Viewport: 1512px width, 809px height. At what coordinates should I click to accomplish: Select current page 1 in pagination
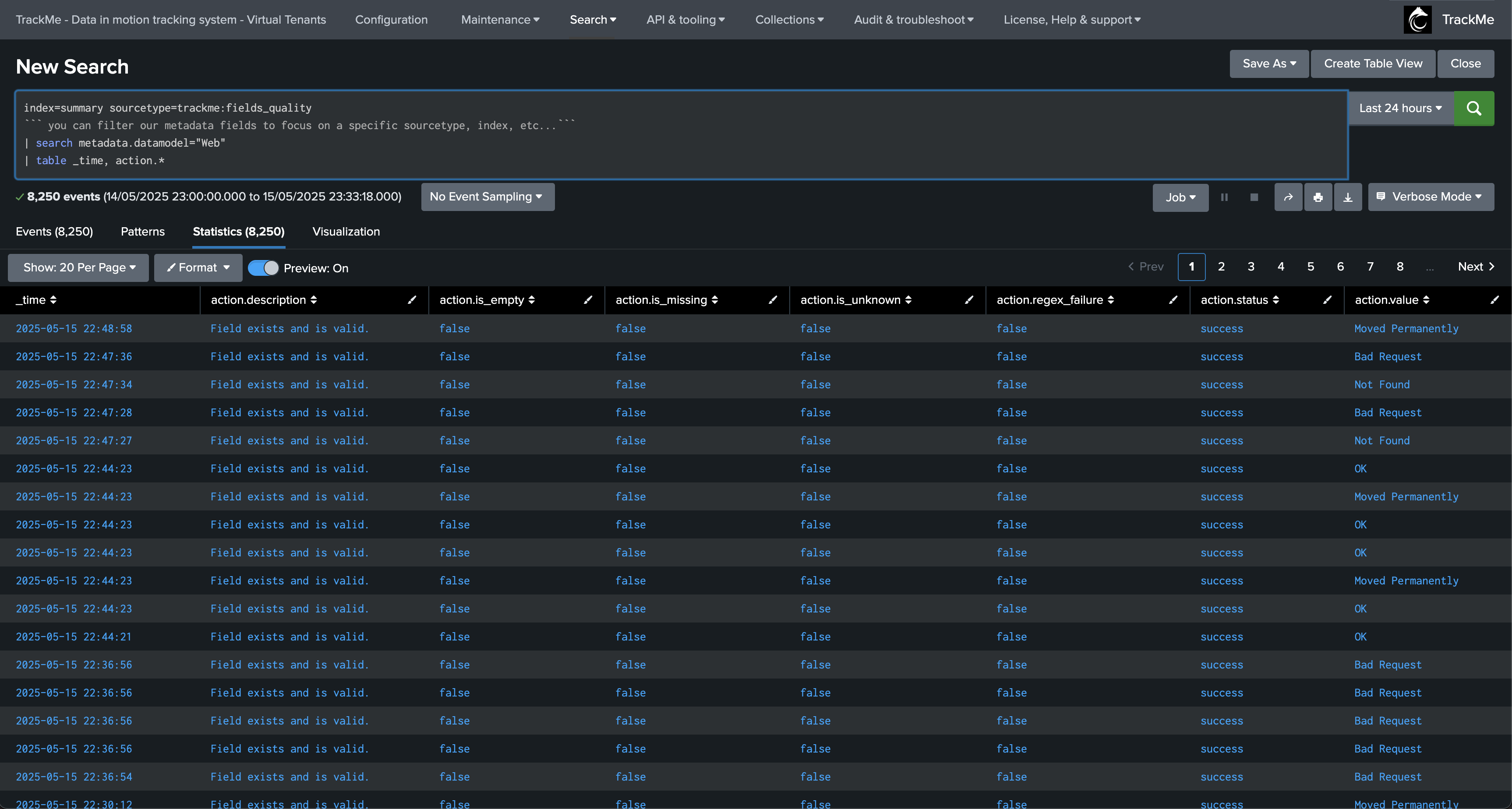[x=1191, y=267]
